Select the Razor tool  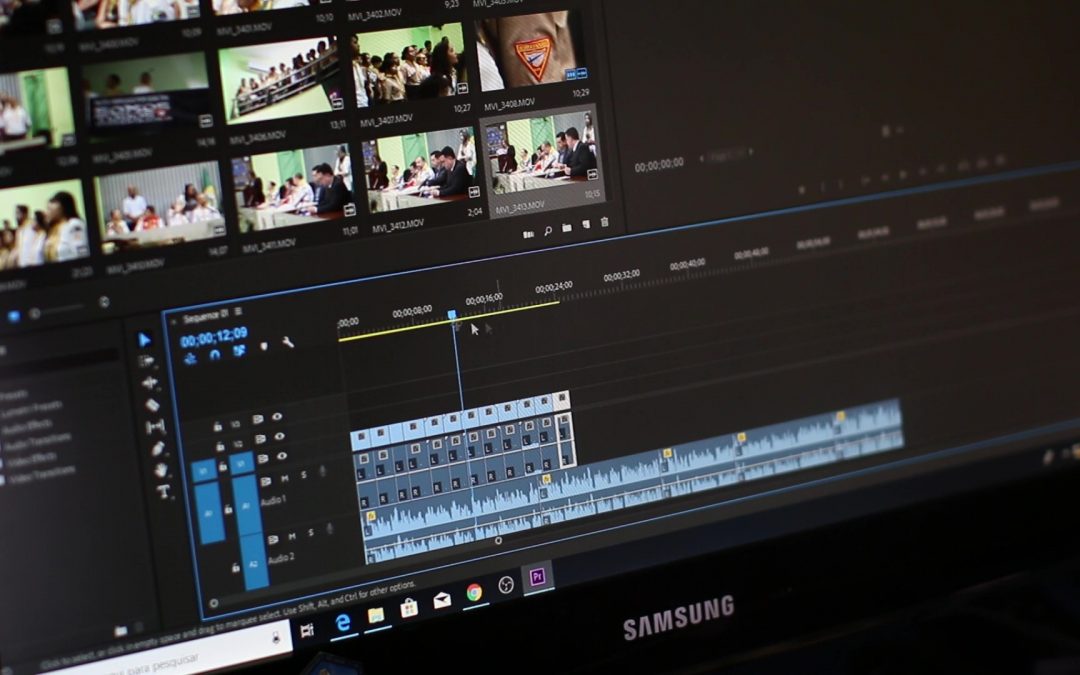coord(152,405)
